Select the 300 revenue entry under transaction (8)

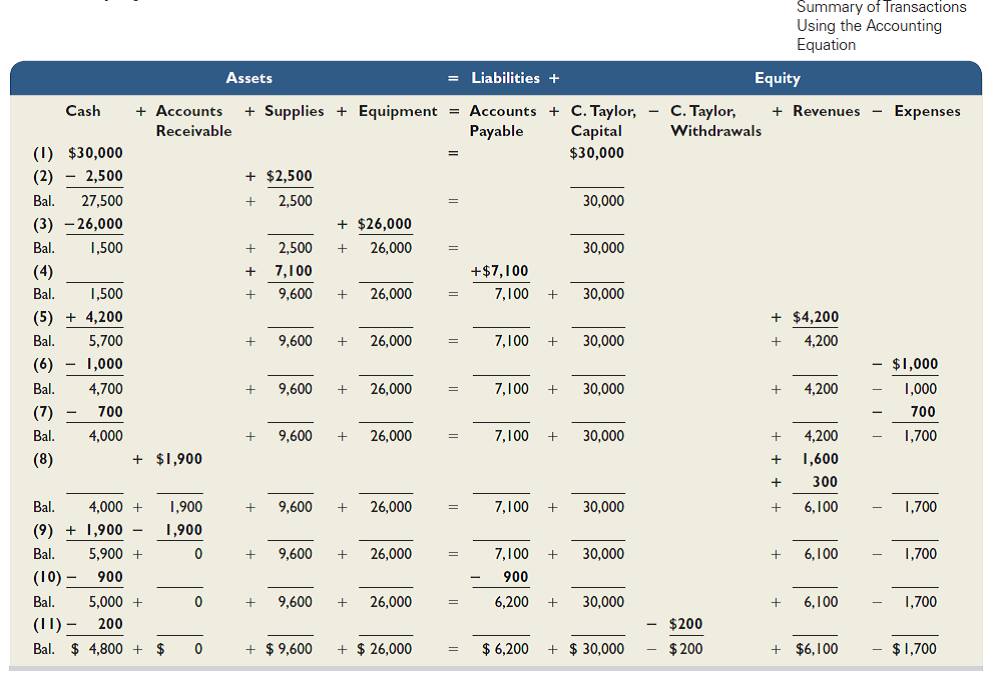(824, 482)
